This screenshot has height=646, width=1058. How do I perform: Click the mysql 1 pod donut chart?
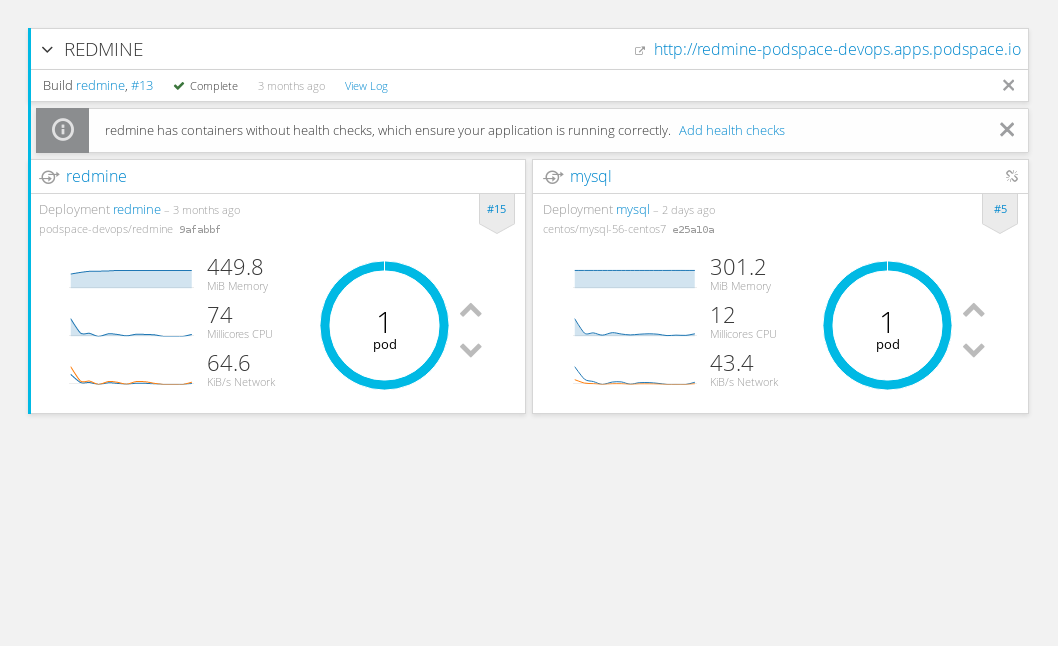(x=887, y=325)
